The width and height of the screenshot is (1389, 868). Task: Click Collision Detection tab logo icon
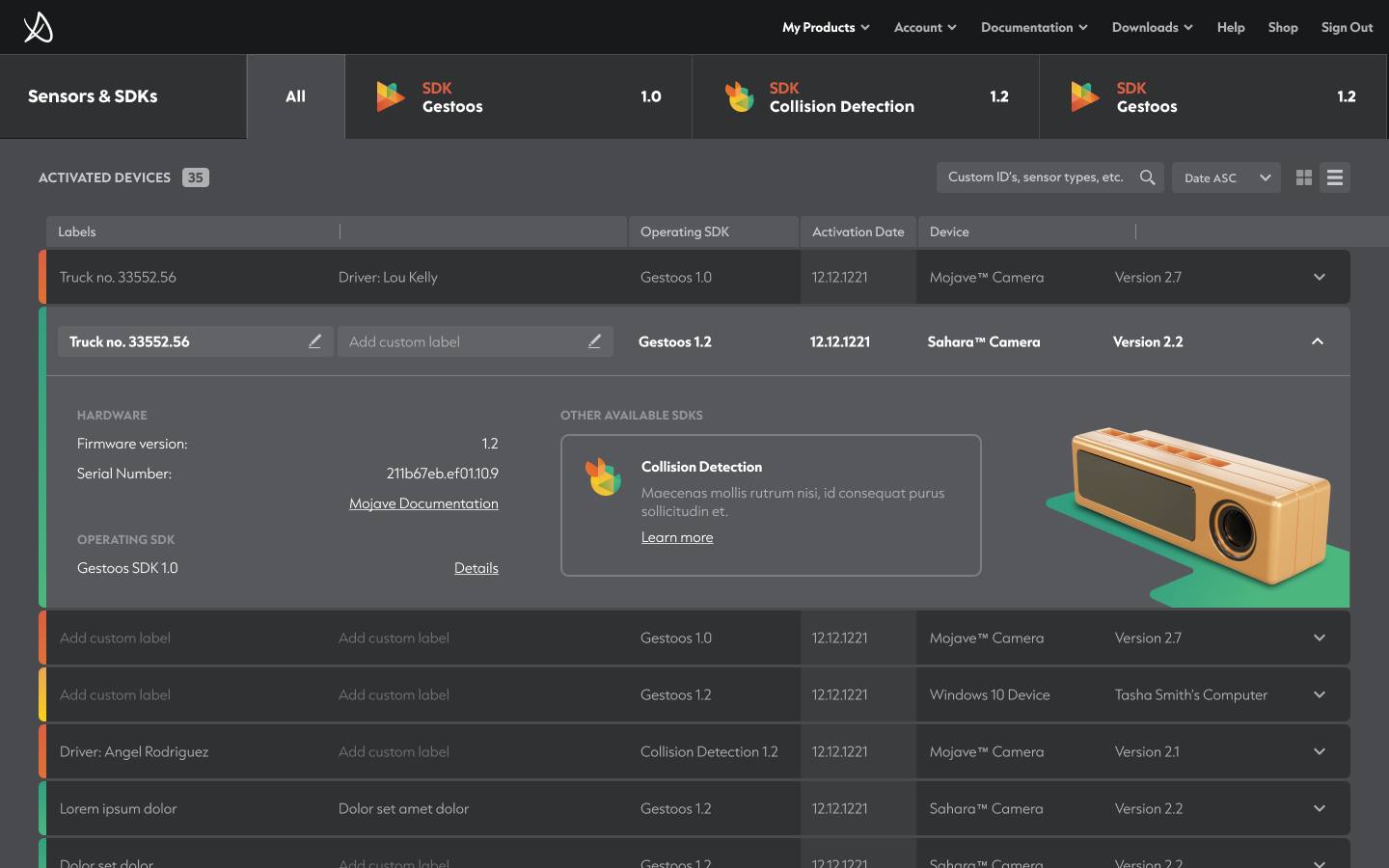(x=739, y=96)
